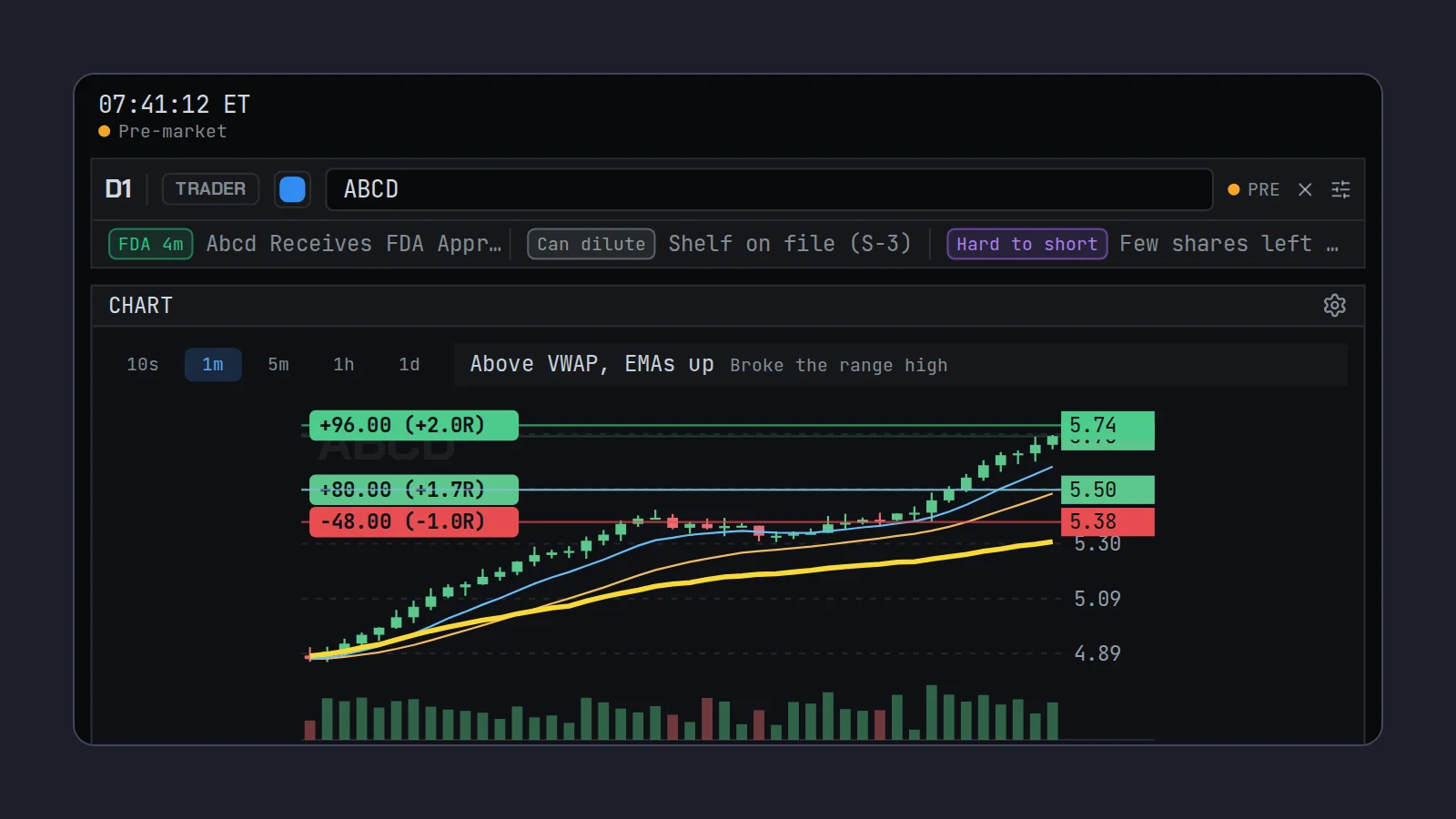
Task: Click the TRADER mode button
Action: (x=210, y=189)
